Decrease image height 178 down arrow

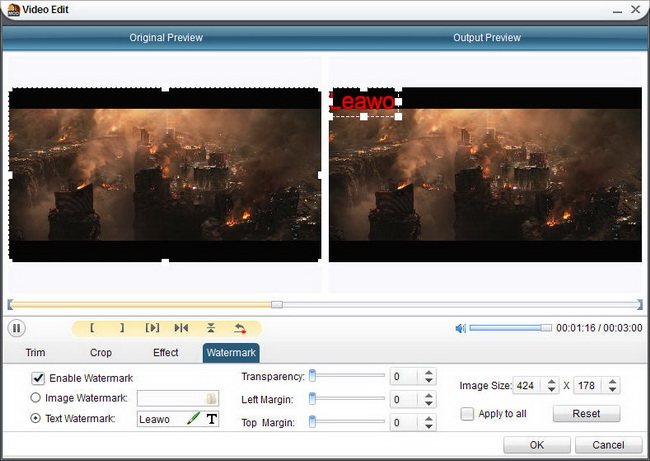pyautogui.click(x=613, y=389)
